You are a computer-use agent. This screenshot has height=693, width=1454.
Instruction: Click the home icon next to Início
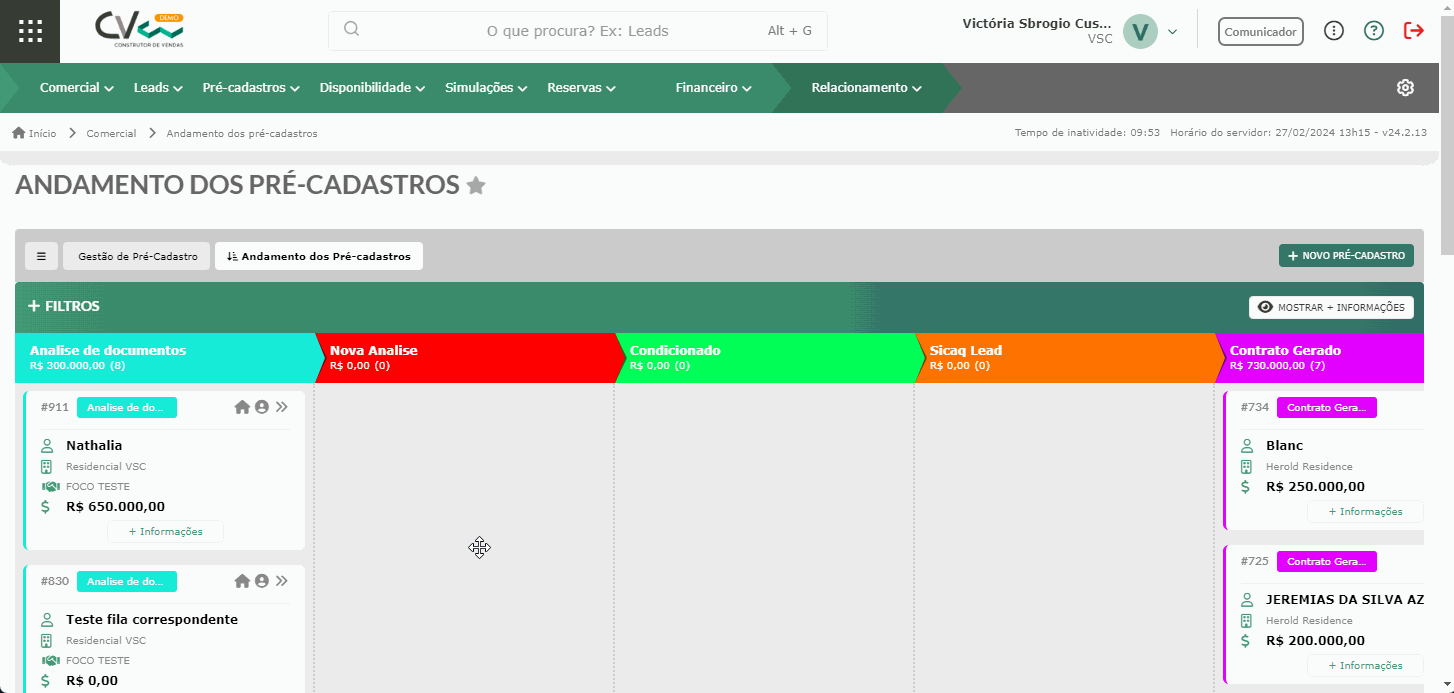(x=19, y=133)
